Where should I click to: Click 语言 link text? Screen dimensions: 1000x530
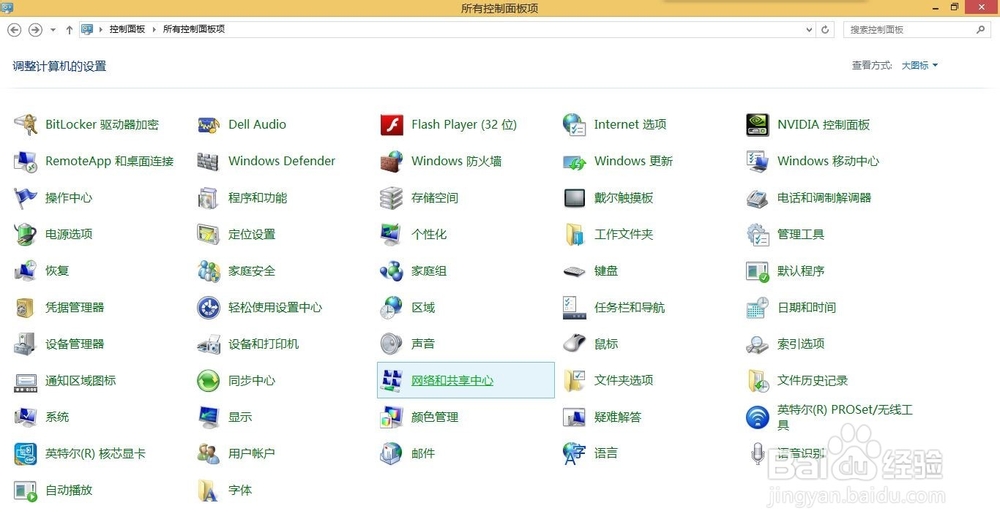pos(606,453)
